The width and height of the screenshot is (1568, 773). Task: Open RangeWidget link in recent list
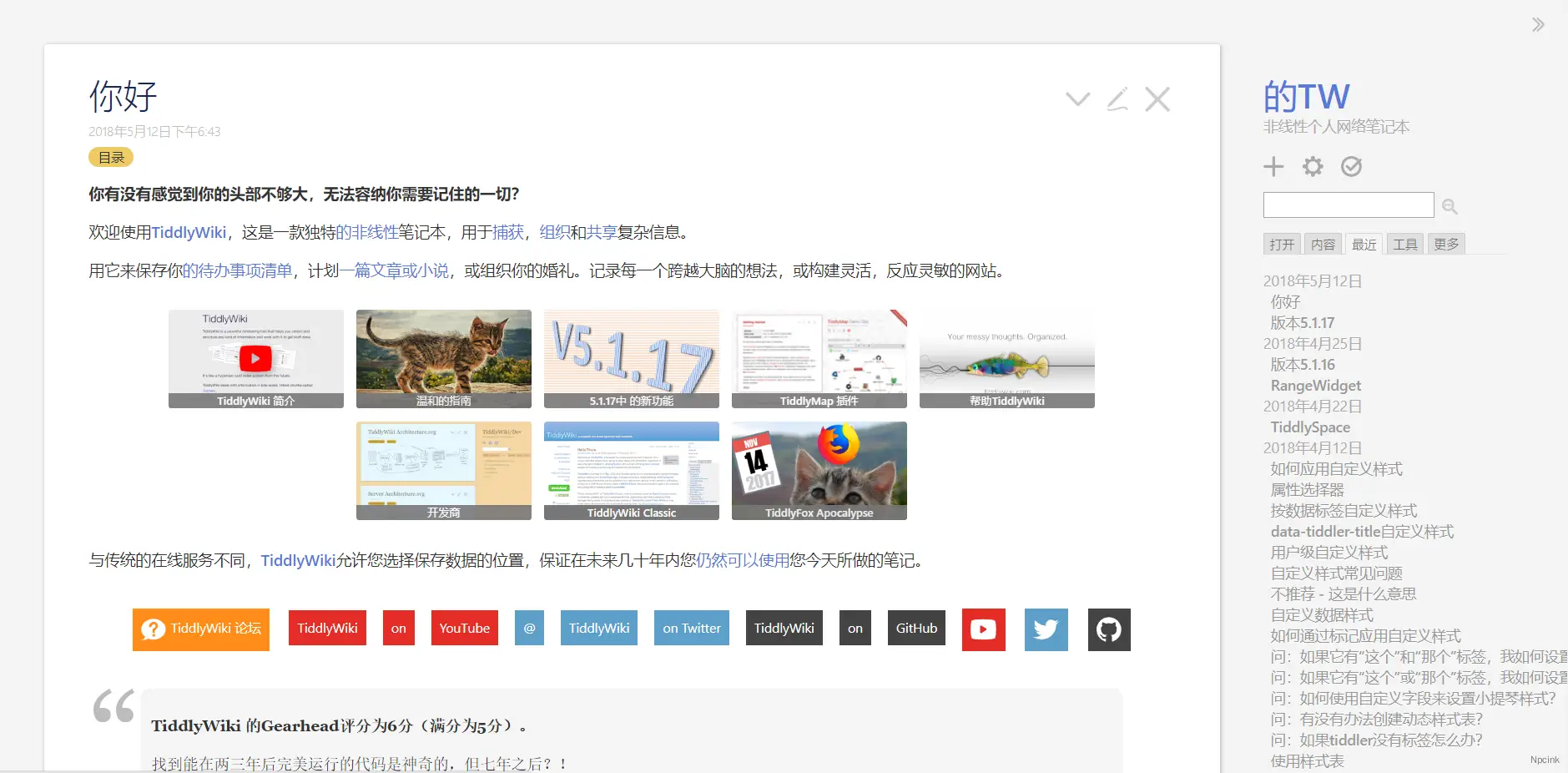click(1315, 386)
